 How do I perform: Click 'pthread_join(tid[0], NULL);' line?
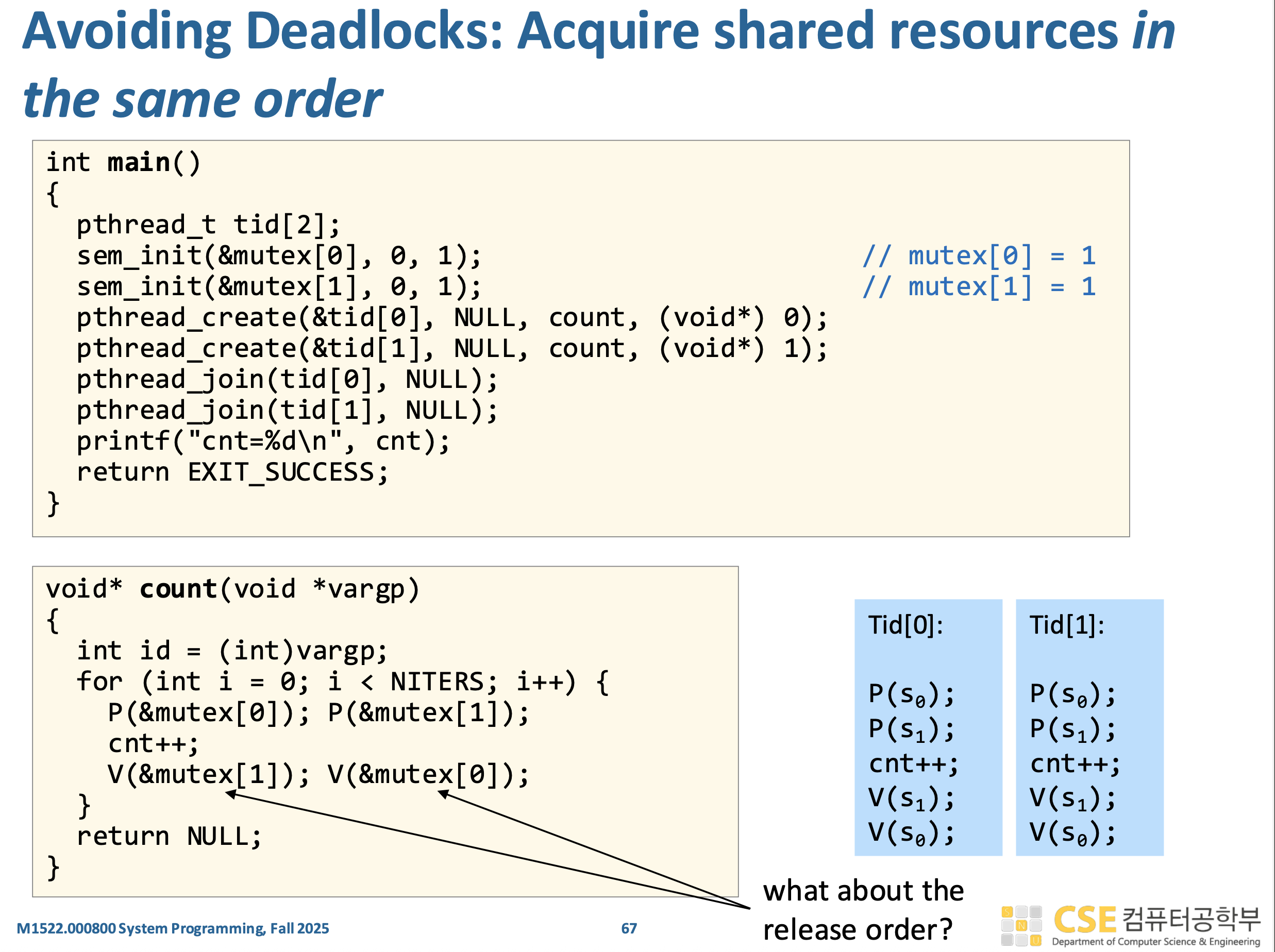(x=287, y=380)
